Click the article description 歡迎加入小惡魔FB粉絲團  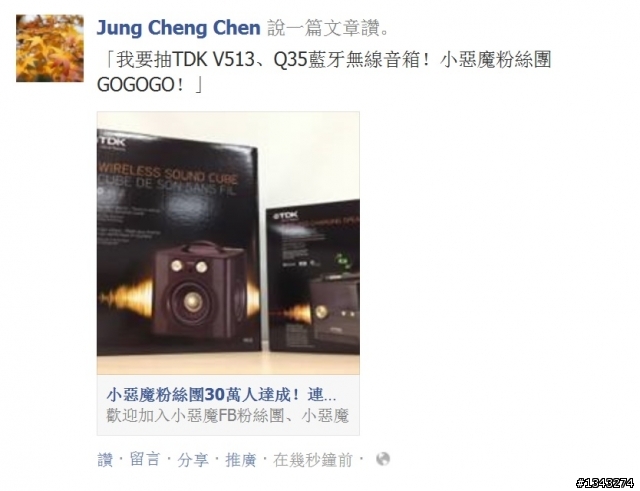pyautogui.click(x=227, y=416)
